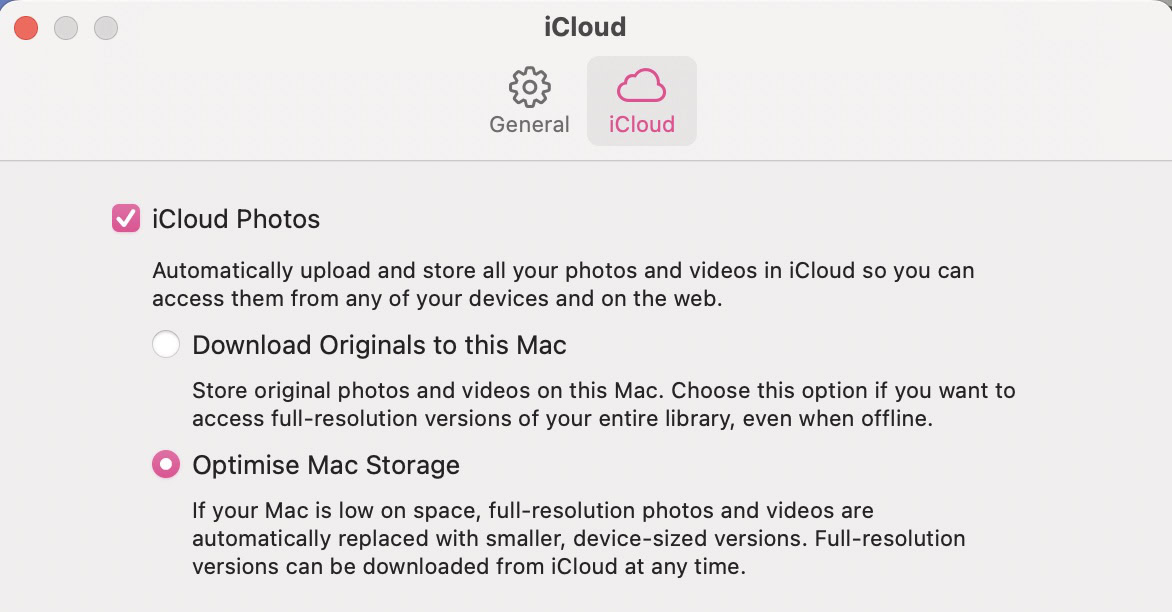The height and width of the screenshot is (612, 1172).
Task: Click the Optimise Mac Storage radio button
Action: point(166,465)
